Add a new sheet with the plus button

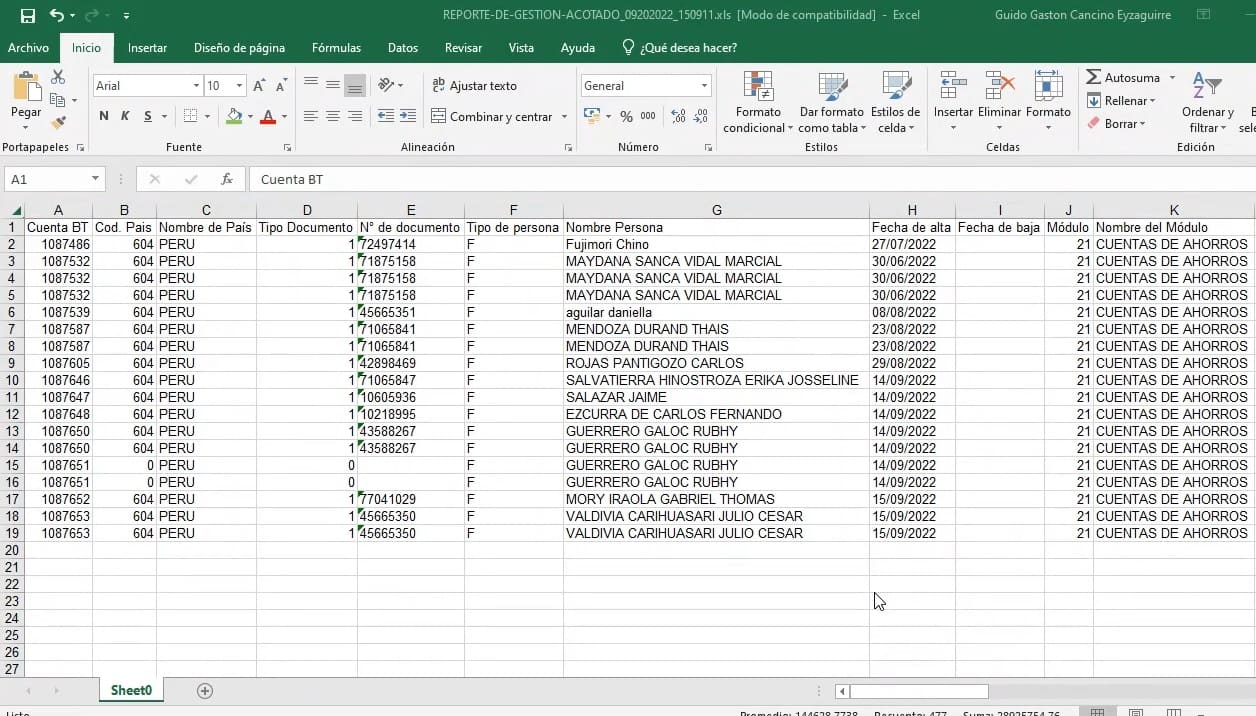204,690
